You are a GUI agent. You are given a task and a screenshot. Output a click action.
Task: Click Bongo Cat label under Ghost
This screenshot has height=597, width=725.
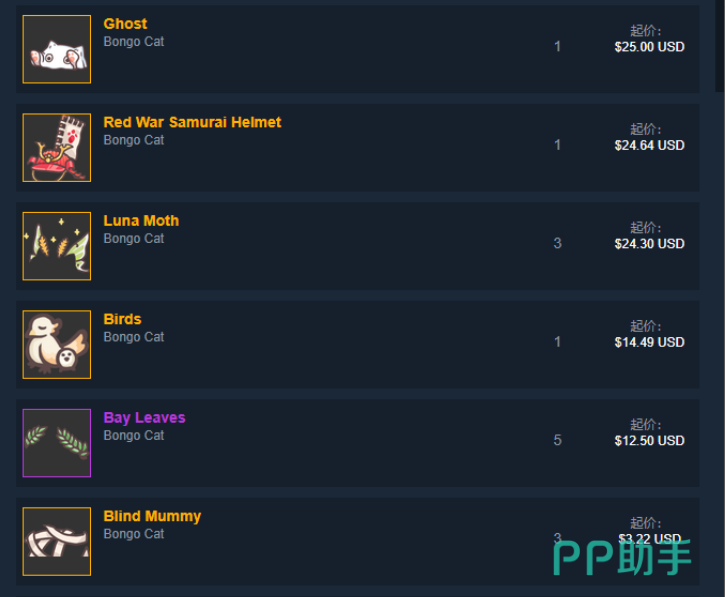(x=134, y=42)
